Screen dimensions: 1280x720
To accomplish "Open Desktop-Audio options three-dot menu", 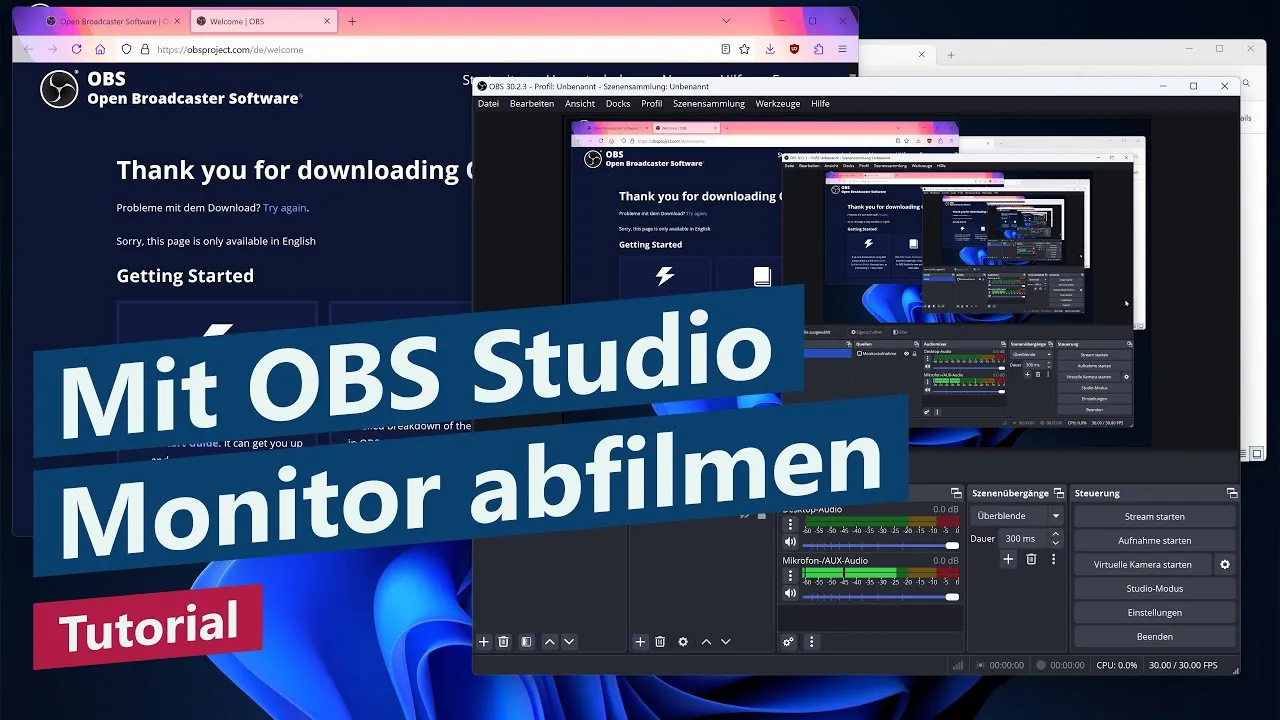I will coord(790,525).
